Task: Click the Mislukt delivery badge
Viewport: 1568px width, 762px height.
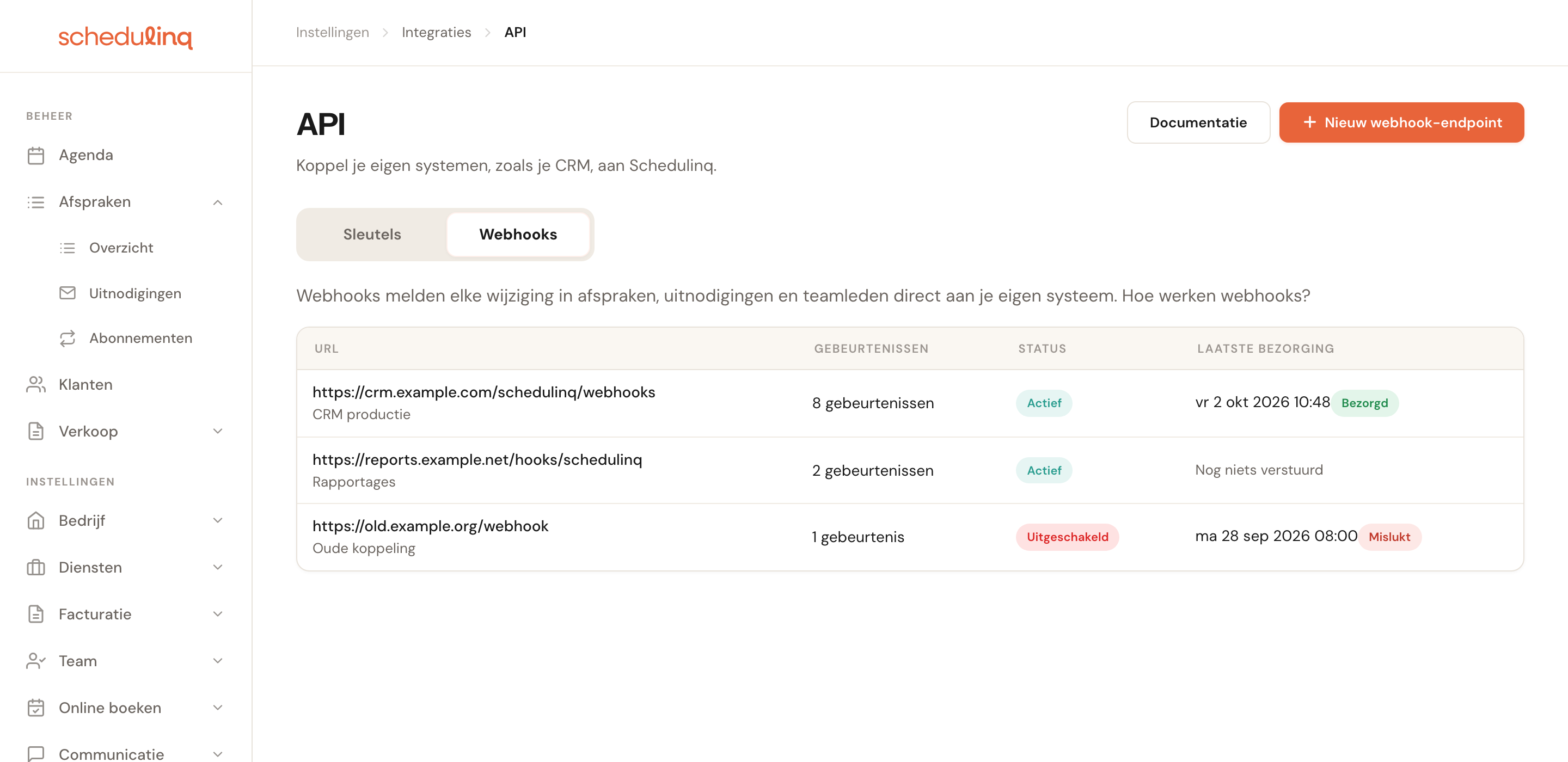Action: click(1389, 537)
